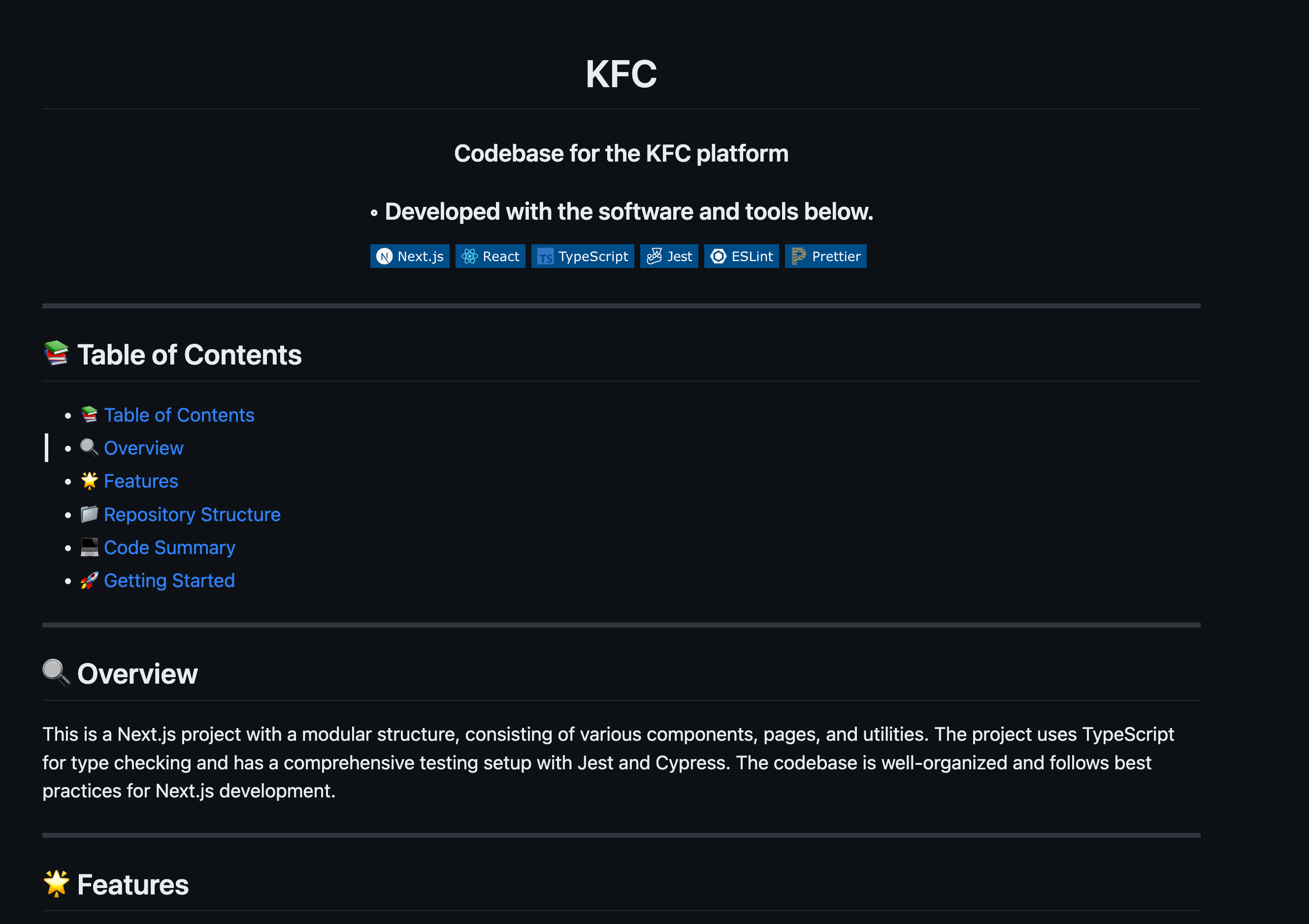
Task: Click the Next.js badge icon
Action: (385, 257)
